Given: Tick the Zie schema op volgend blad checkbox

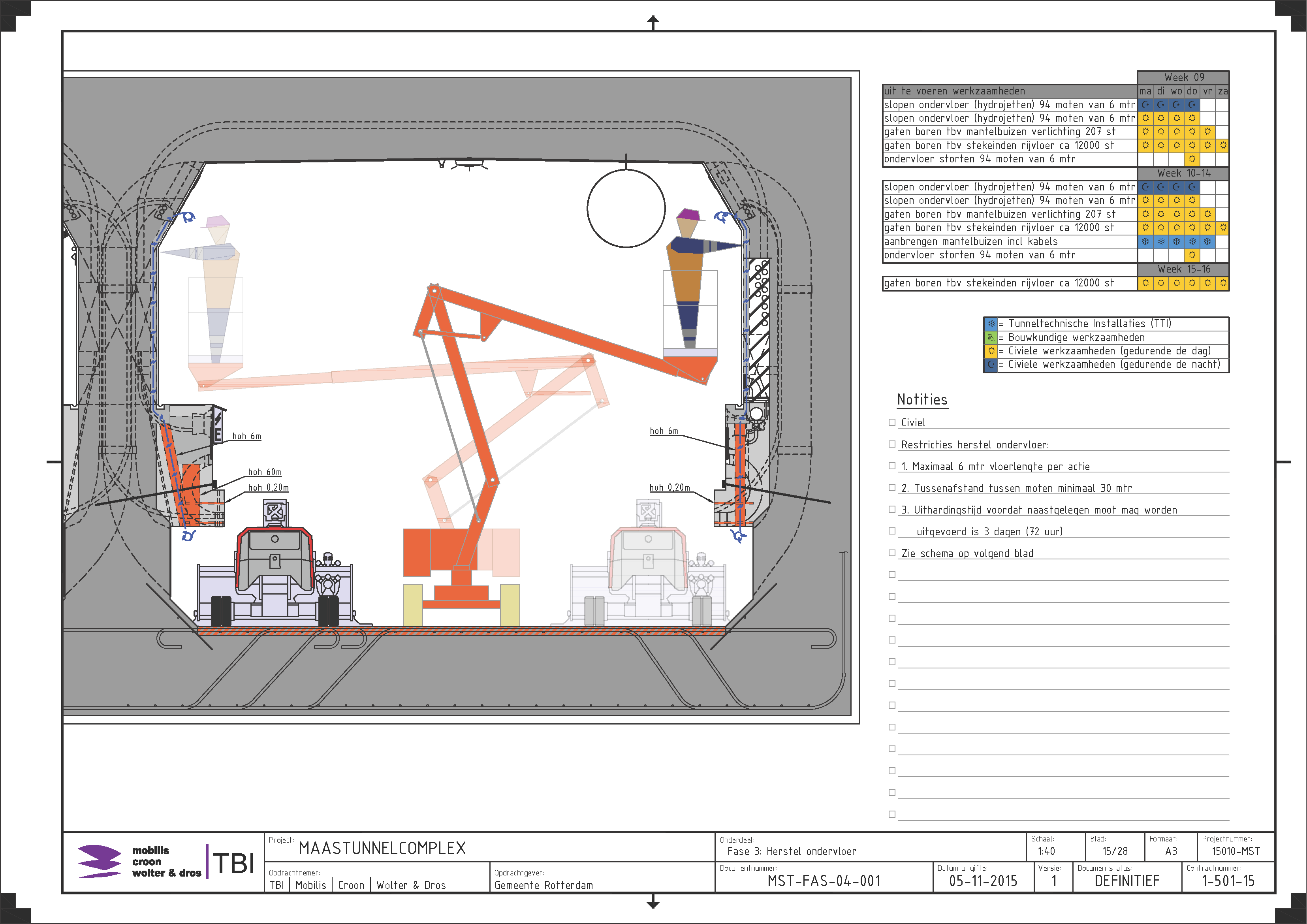Looking at the screenshot, I should coord(892,553).
